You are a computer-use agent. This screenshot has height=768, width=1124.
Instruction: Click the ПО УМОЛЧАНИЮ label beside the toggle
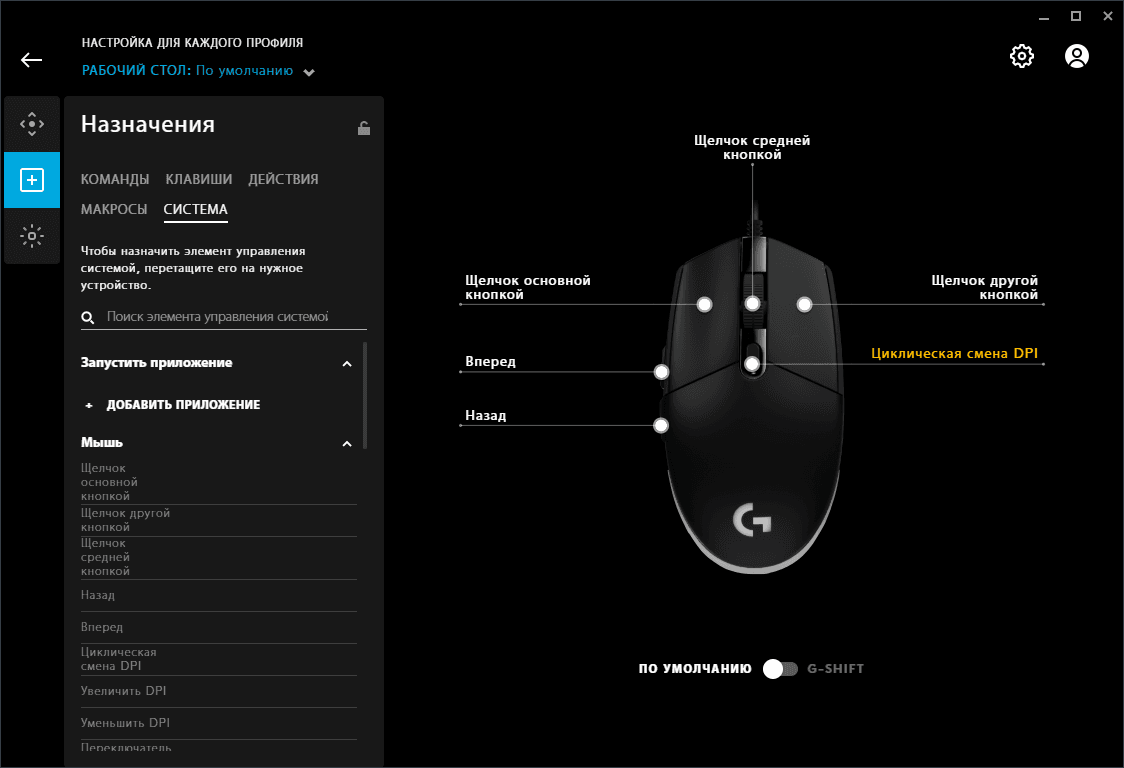[x=695, y=669]
